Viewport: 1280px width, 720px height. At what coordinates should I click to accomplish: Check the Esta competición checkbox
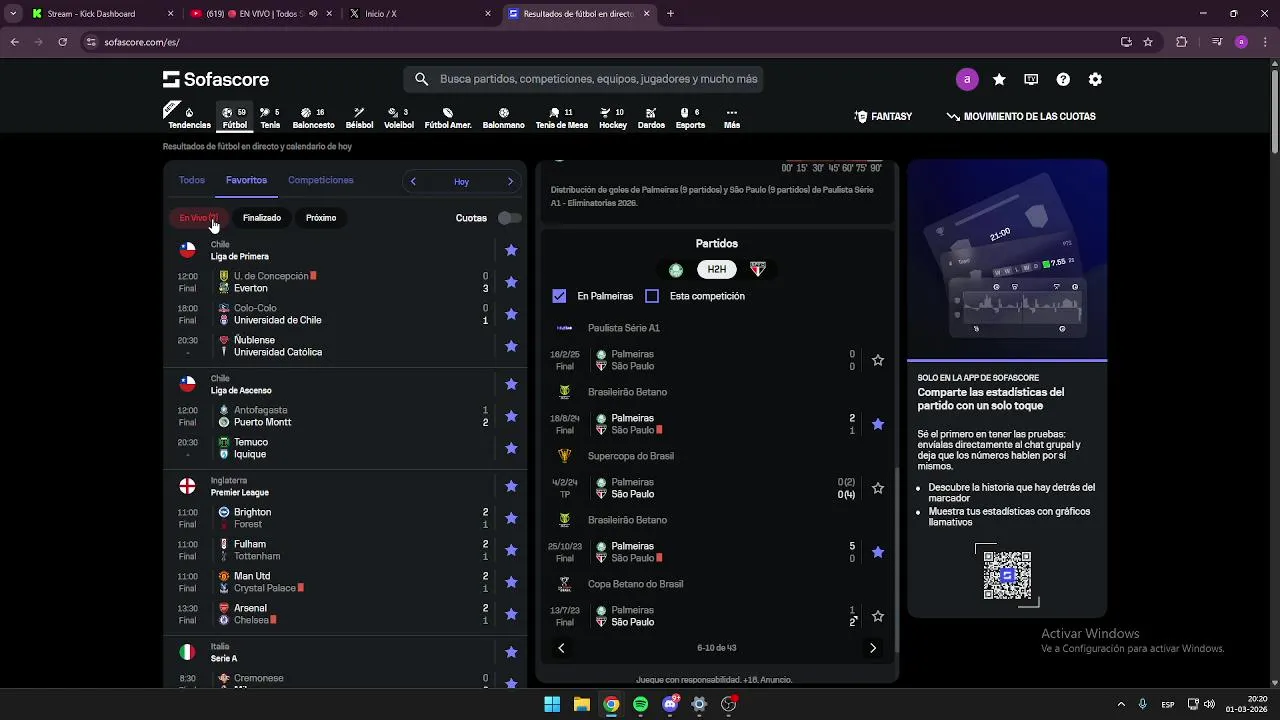pos(652,296)
